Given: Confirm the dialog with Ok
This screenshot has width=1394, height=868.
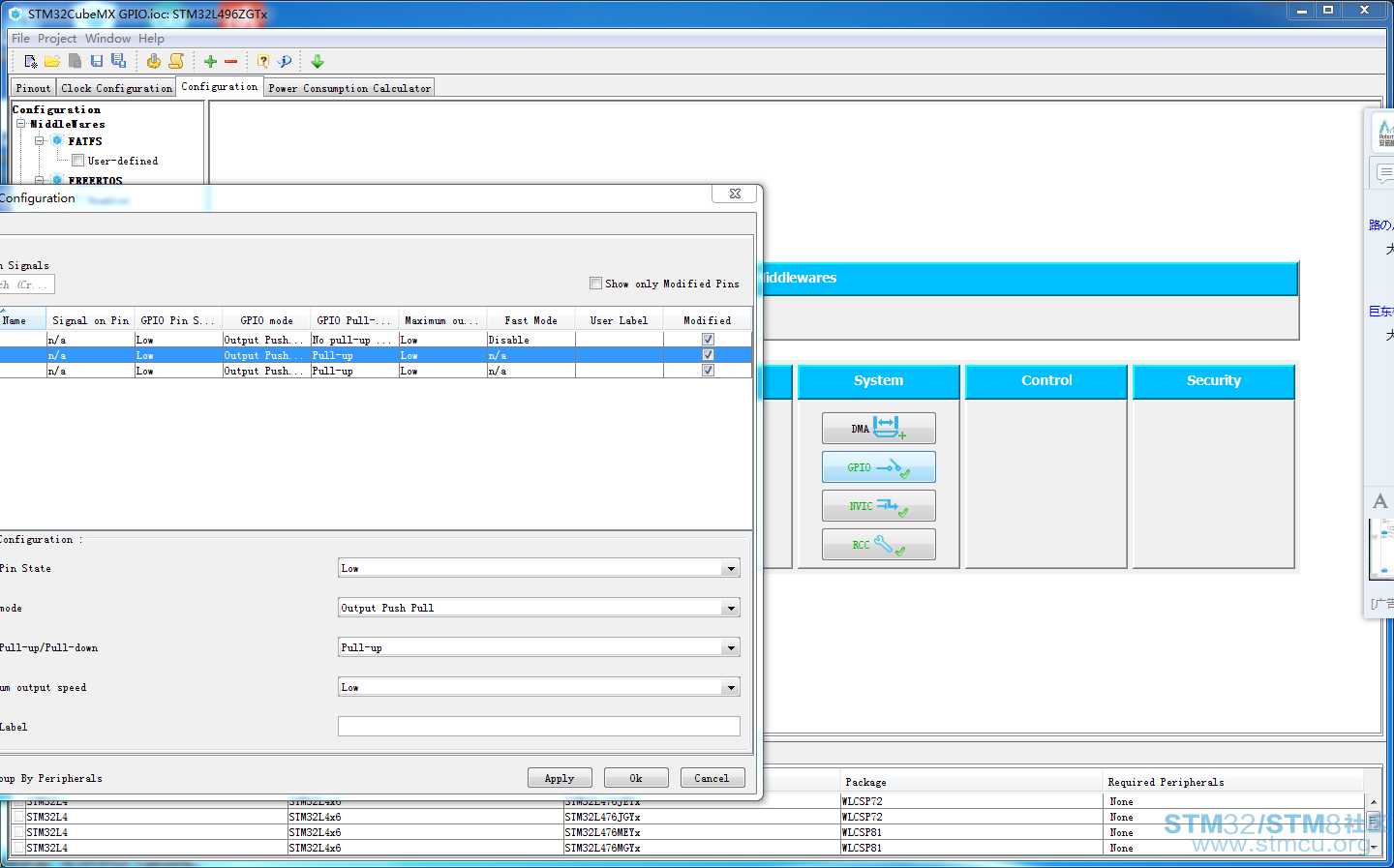Looking at the screenshot, I should 636,778.
